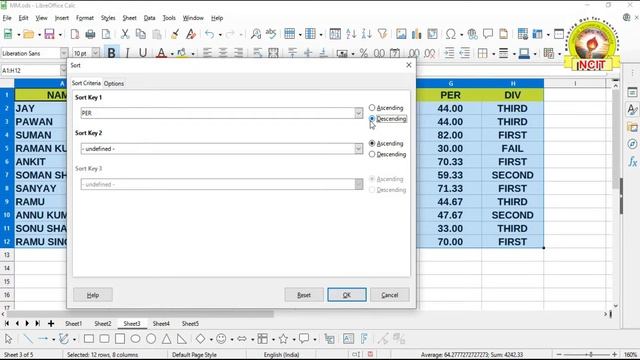Open the Data menu
Viewport: 640px width, 360px height.
click(149, 18)
